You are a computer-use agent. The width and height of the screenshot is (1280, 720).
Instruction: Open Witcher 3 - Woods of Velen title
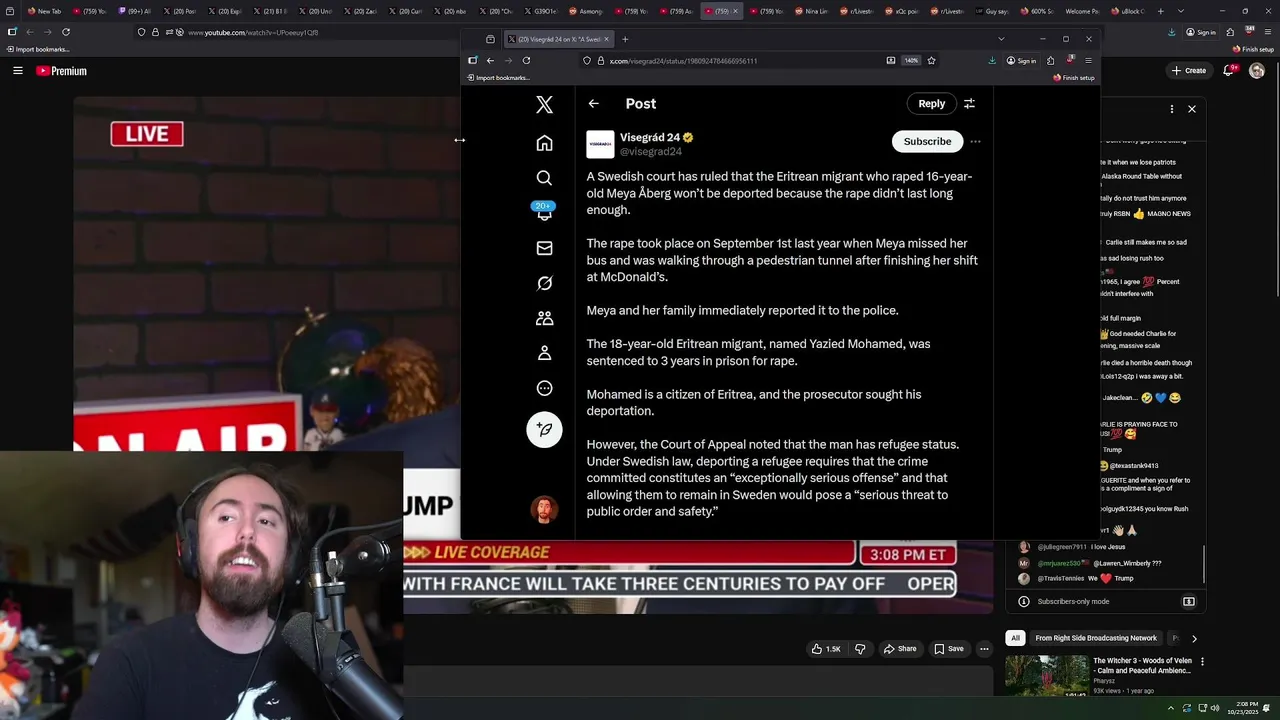click(1142, 666)
